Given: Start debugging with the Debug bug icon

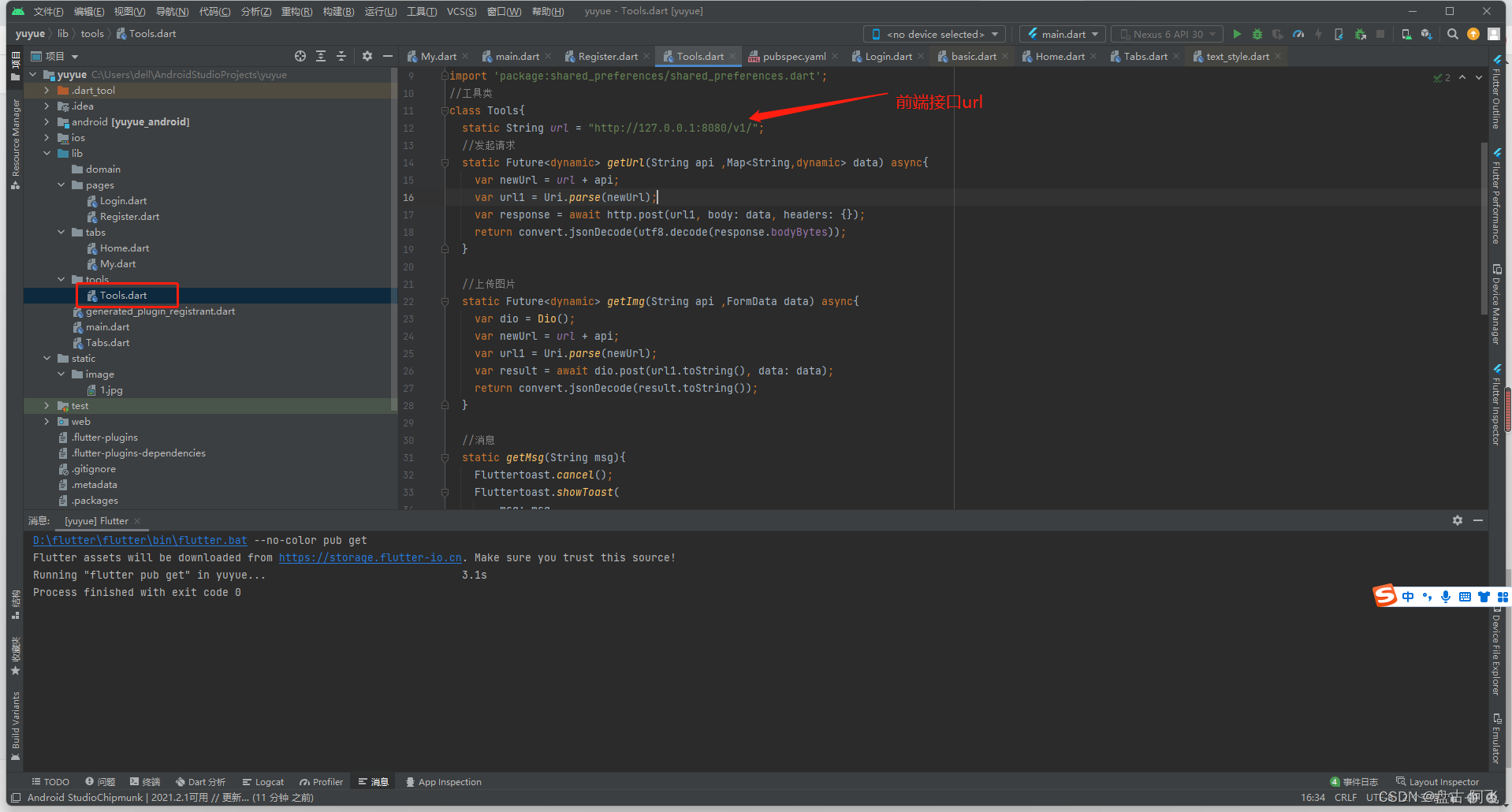Looking at the screenshot, I should point(1257,34).
